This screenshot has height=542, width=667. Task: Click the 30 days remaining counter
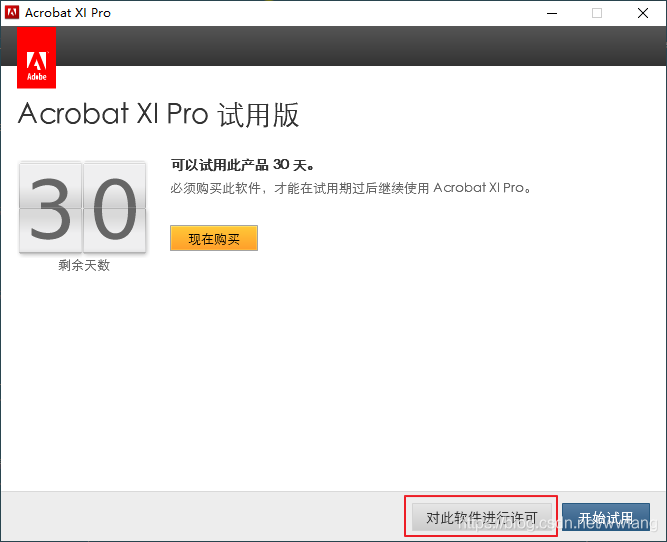point(83,207)
